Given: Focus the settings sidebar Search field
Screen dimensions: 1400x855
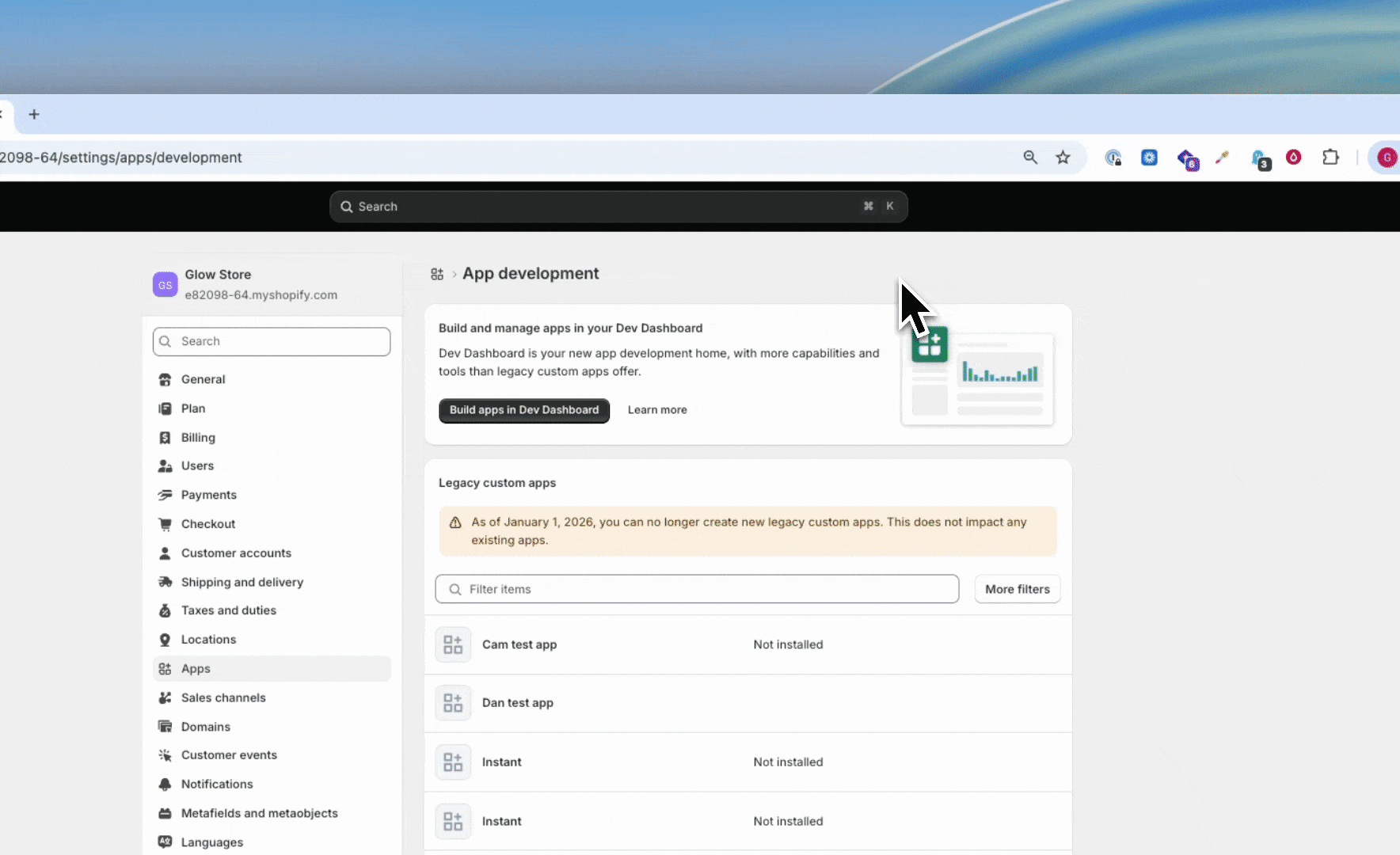Looking at the screenshot, I should tap(272, 341).
